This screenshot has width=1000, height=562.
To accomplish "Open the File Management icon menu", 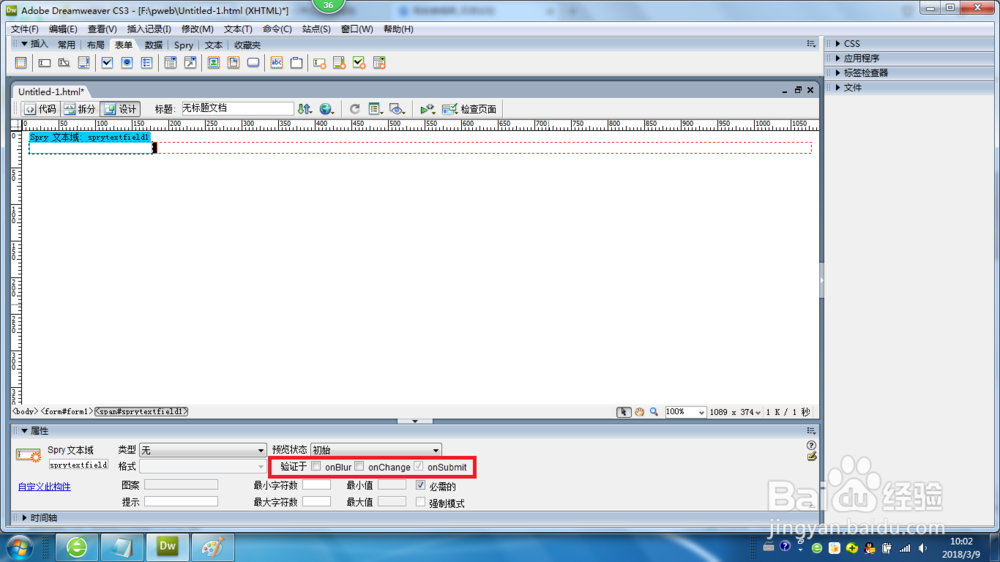I will [x=305, y=109].
